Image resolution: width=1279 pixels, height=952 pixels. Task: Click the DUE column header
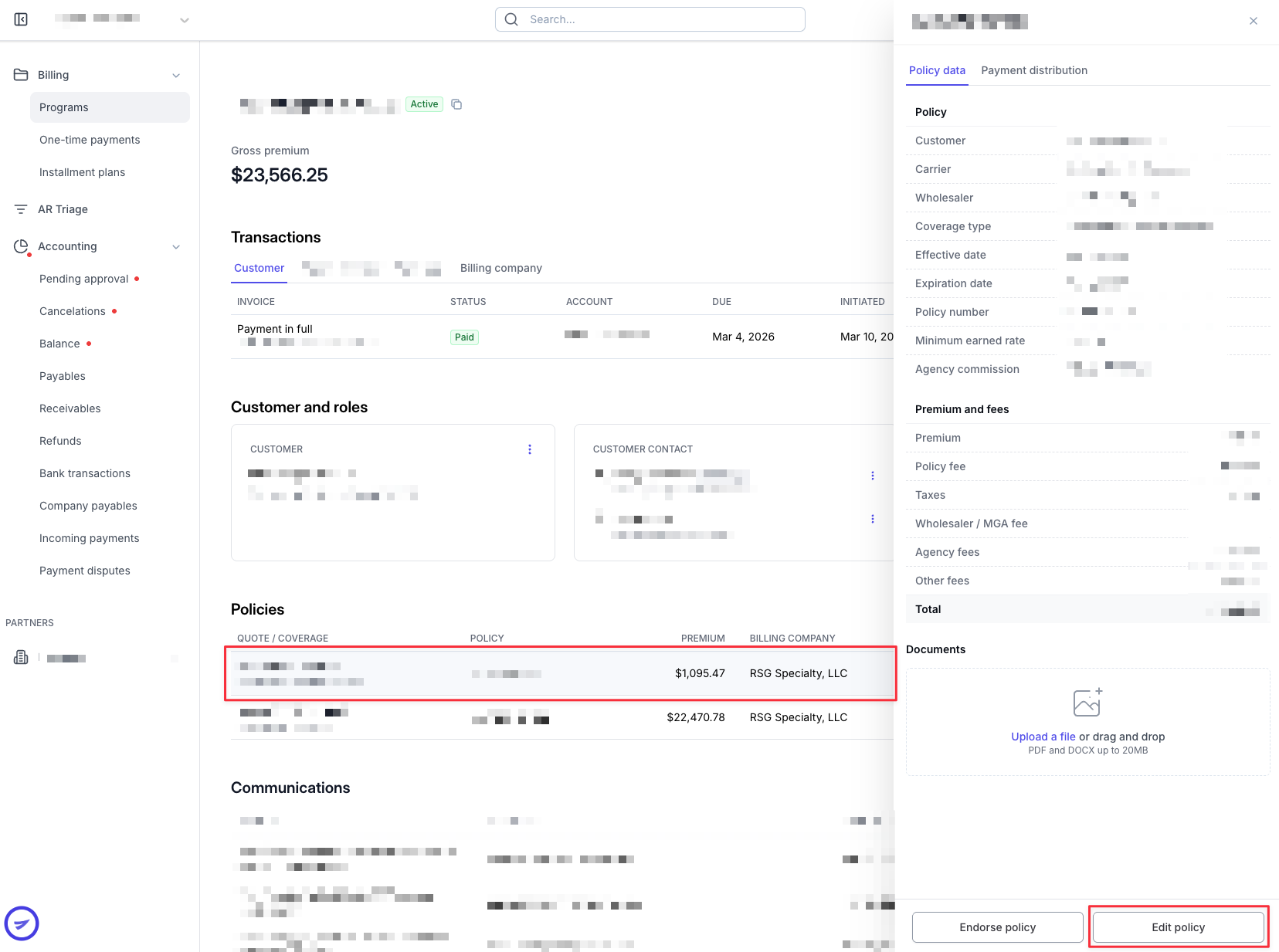tap(721, 302)
